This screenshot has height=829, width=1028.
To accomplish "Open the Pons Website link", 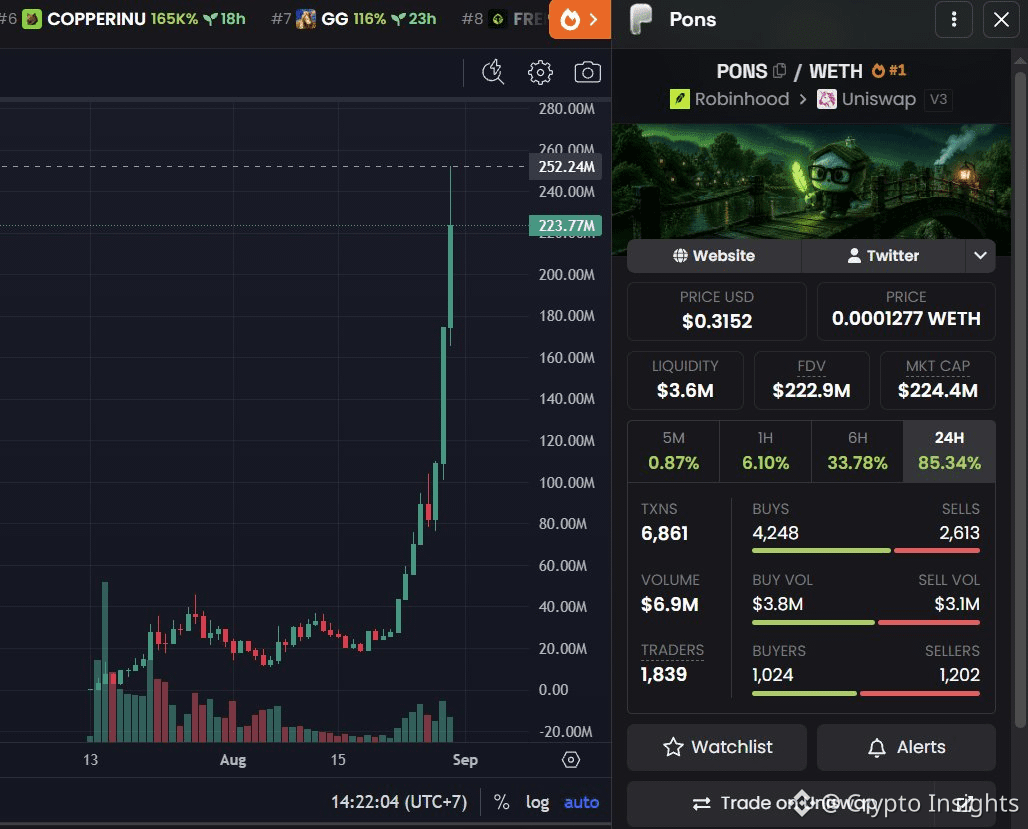I will pos(714,256).
